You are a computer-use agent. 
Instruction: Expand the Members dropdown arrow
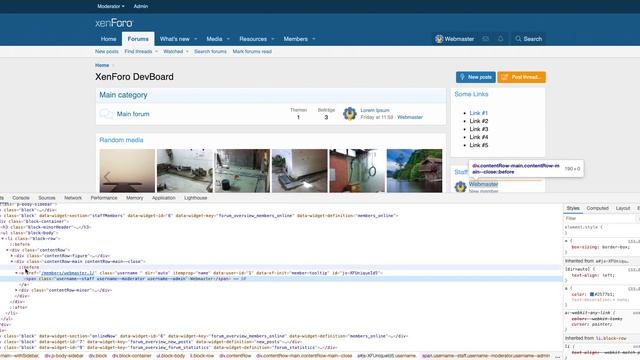tap(314, 39)
